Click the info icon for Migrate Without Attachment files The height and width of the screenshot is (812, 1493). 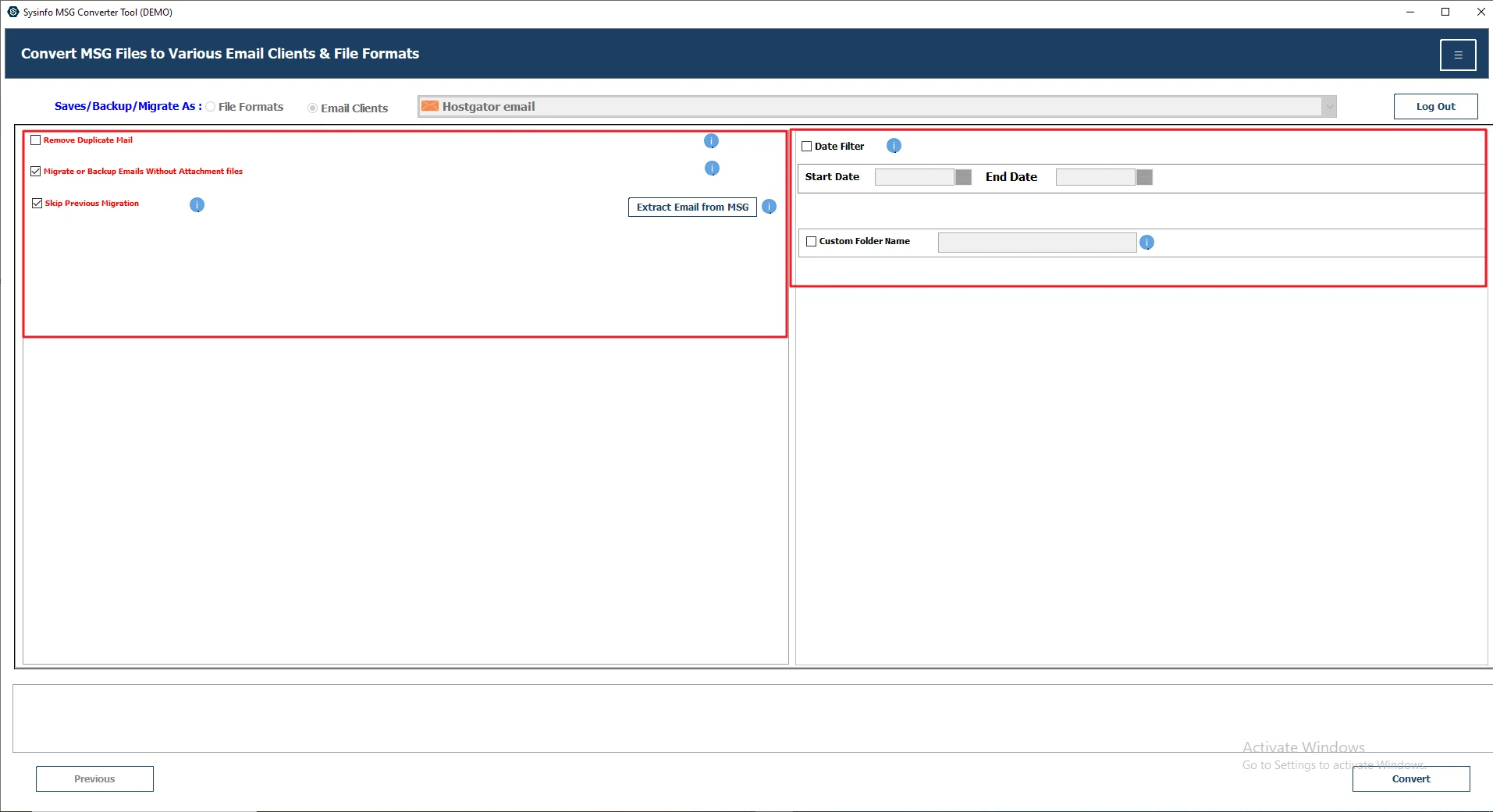[x=713, y=168]
